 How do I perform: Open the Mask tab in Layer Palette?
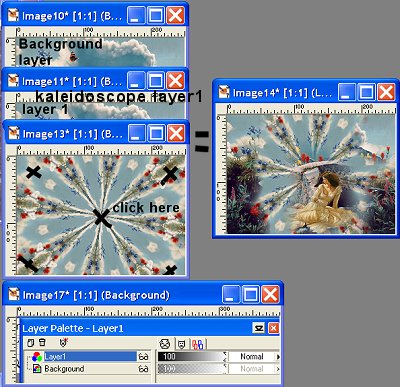[x=181, y=344]
